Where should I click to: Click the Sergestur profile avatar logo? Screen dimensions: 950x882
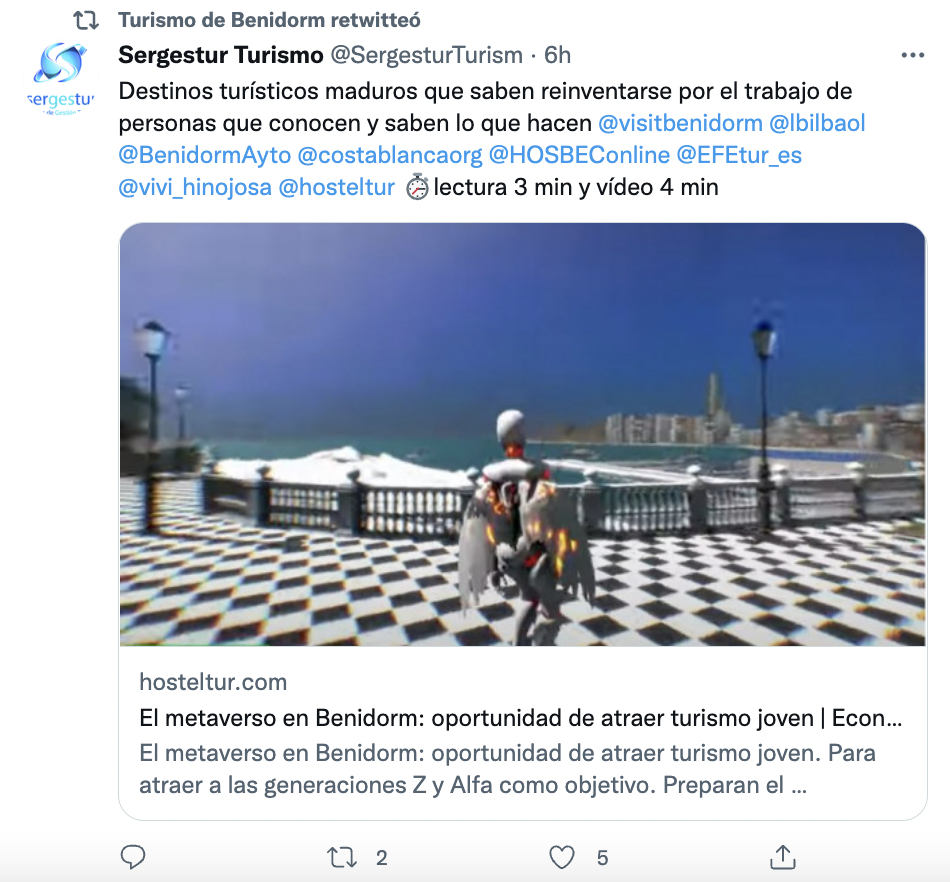pyautogui.click(x=61, y=78)
